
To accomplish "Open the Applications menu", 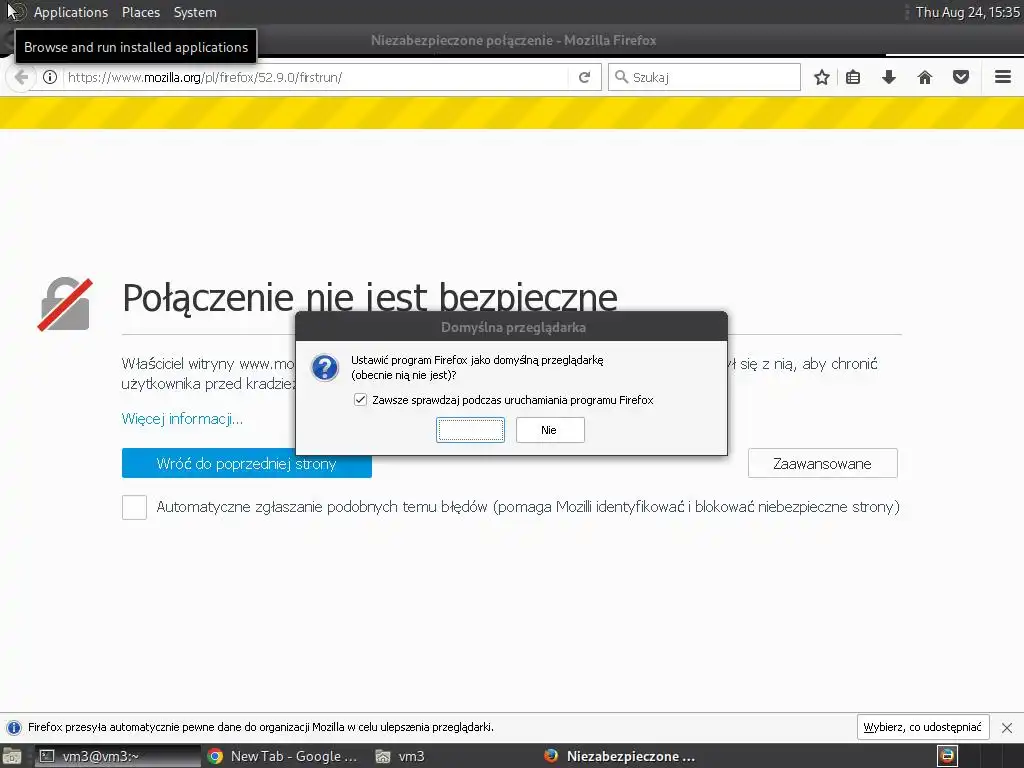I will (x=71, y=12).
